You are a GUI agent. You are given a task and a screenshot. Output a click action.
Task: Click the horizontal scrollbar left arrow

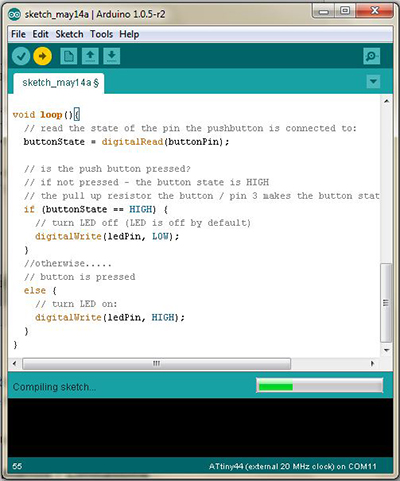point(14,363)
